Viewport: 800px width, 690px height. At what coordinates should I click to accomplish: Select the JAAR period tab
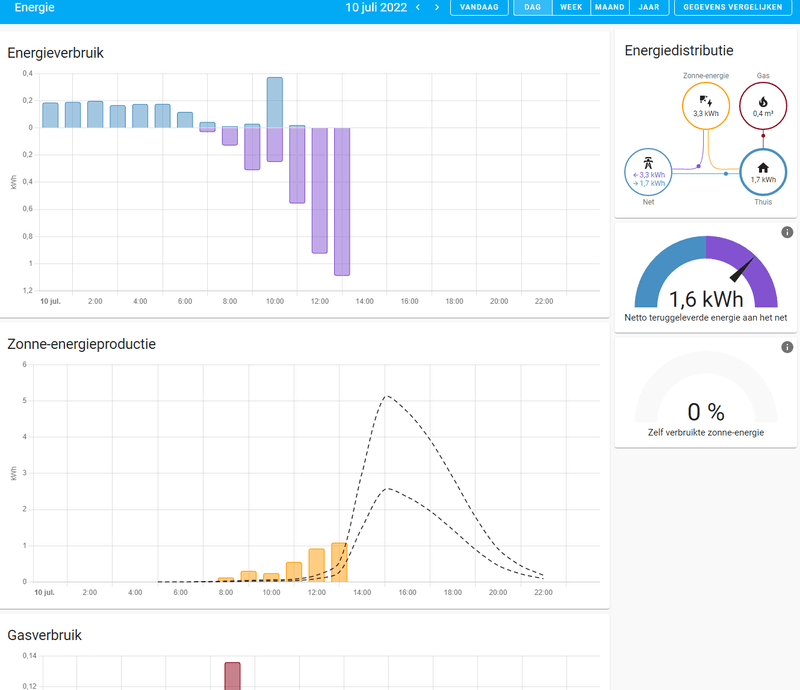[x=649, y=7]
